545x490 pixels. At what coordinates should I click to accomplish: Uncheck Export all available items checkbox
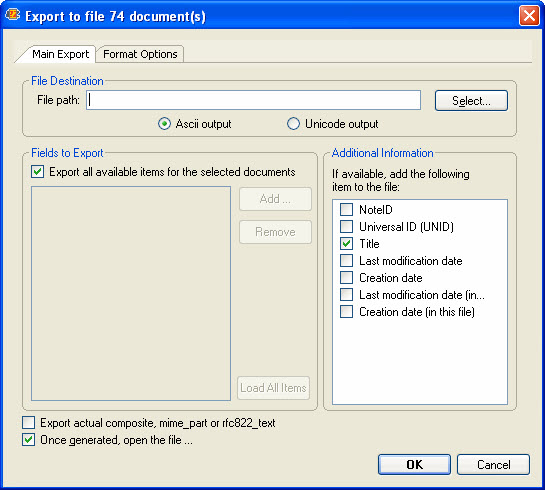pyautogui.click(x=38, y=172)
